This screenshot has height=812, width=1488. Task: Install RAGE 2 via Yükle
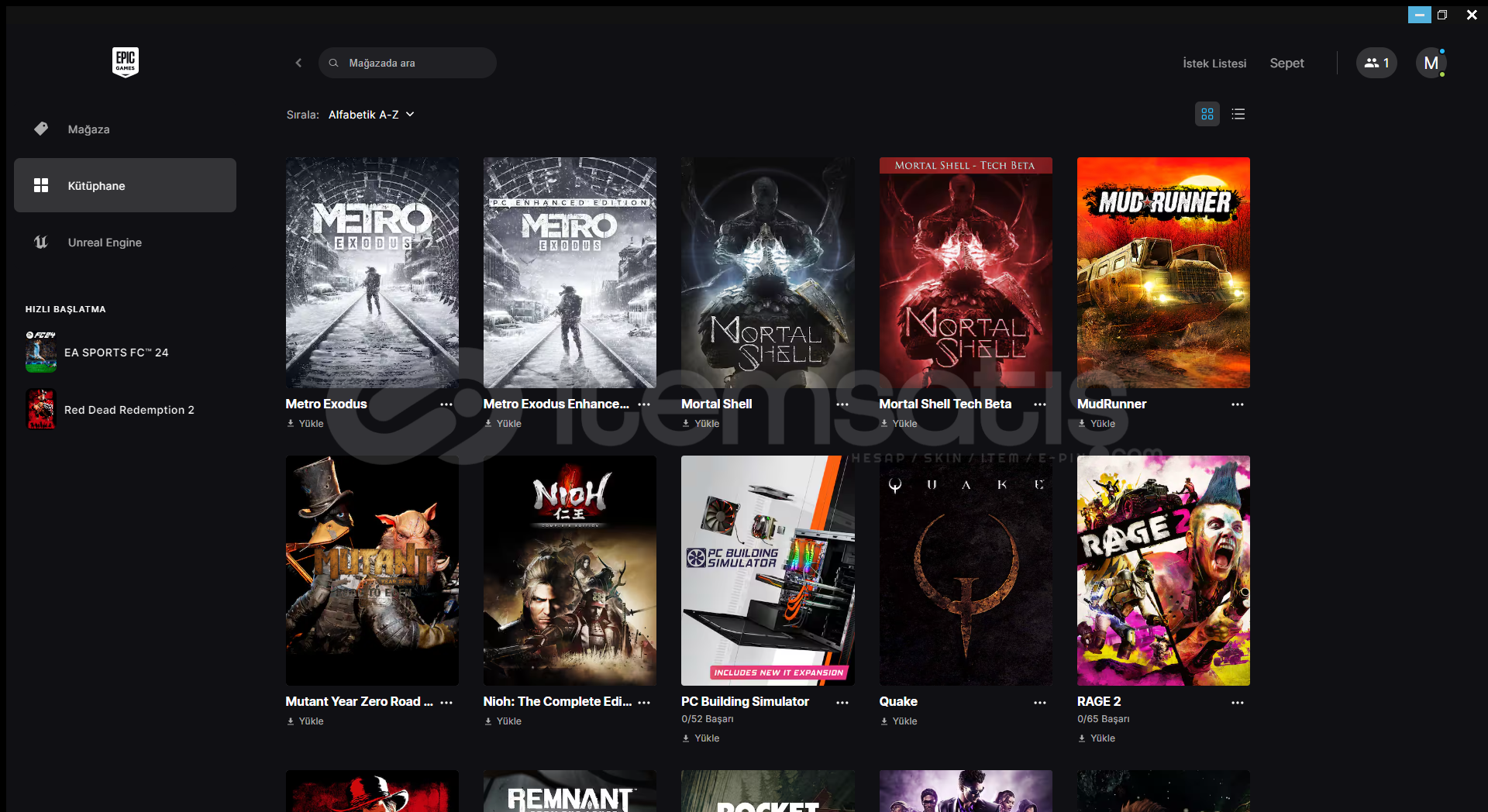point(1097,738)
